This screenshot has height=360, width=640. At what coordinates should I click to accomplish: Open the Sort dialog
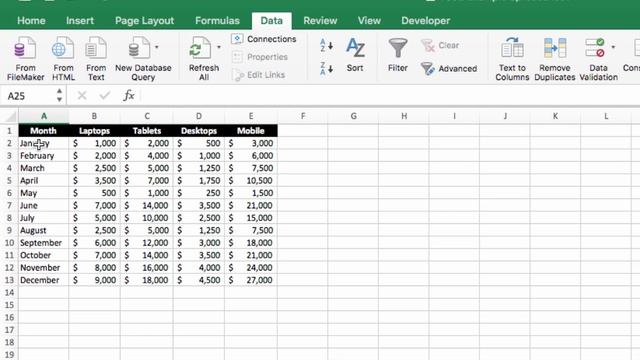pyautogui.click(x=355, y=55)
